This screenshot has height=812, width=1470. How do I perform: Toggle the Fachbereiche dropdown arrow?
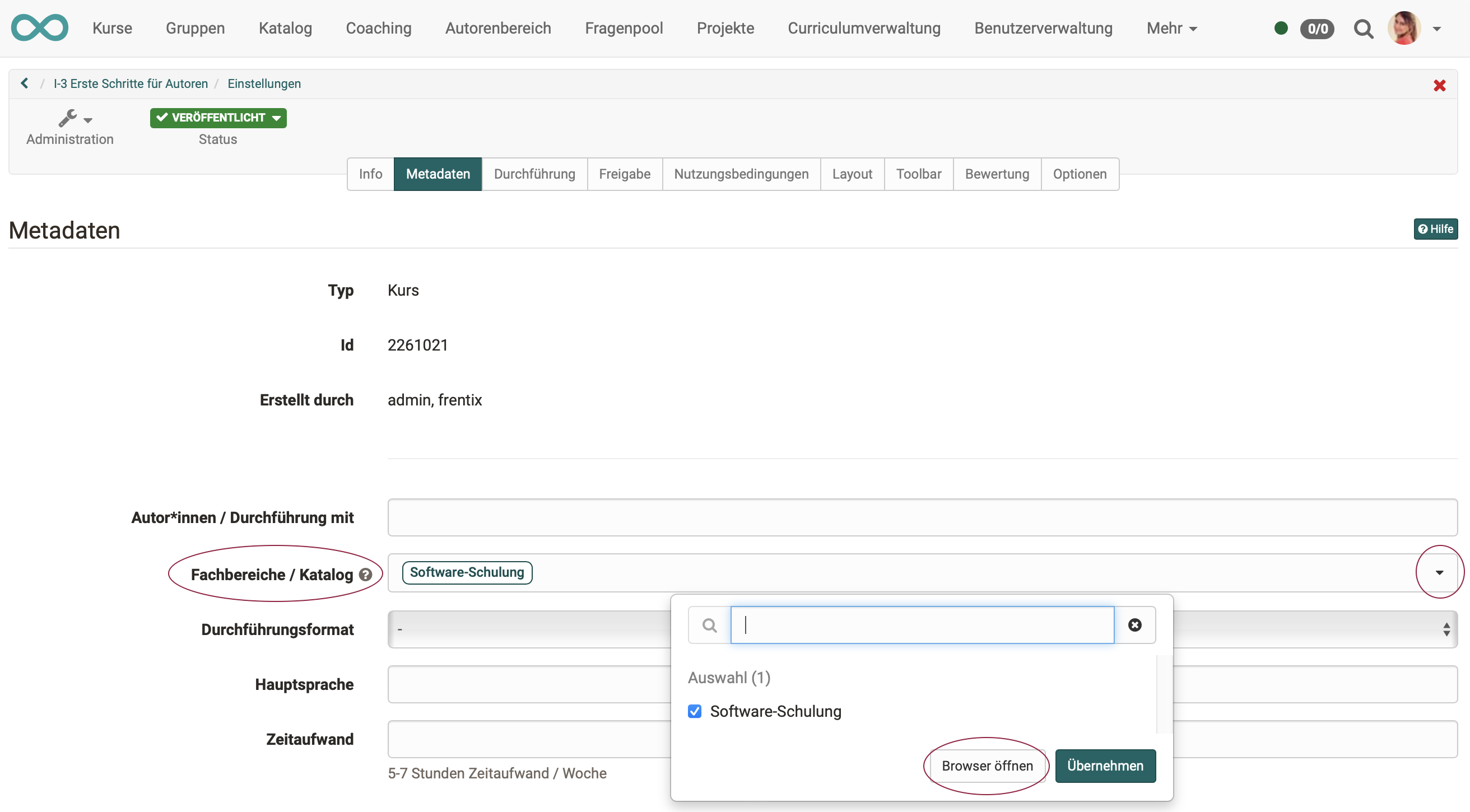[1439, 572]
